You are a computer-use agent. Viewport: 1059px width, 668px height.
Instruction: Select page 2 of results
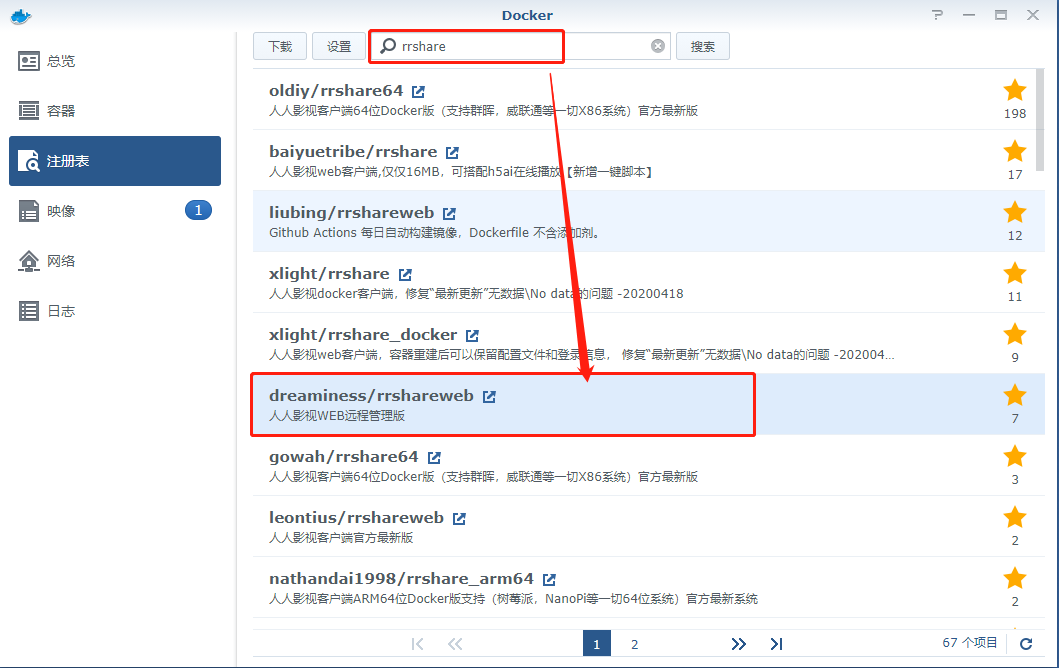point(635,644)
